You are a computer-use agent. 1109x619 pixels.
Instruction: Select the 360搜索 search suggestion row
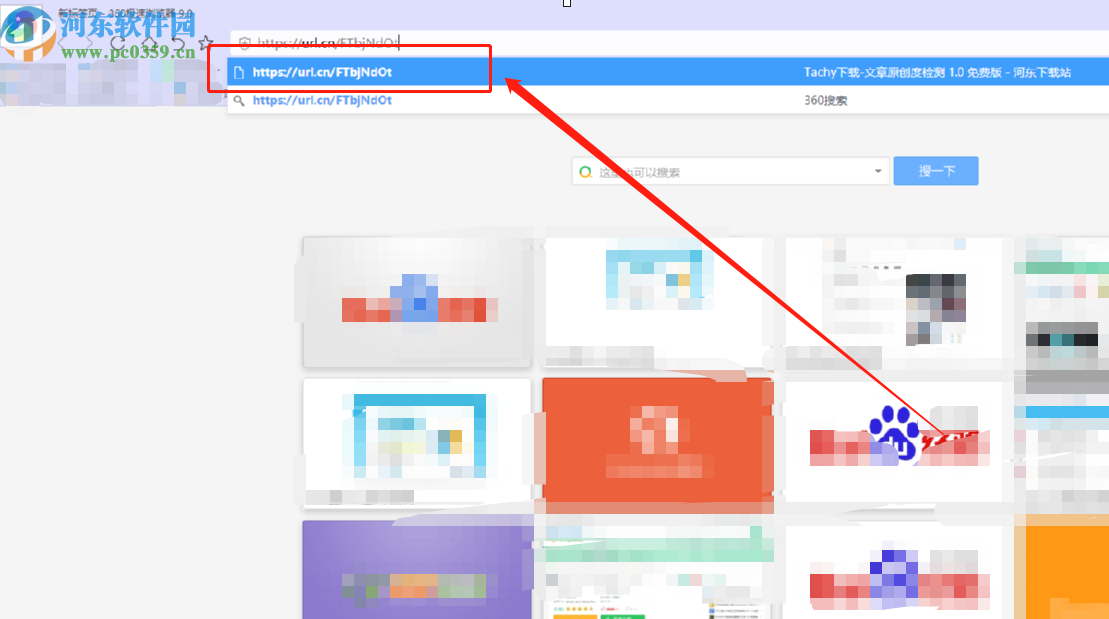(668, 100)
